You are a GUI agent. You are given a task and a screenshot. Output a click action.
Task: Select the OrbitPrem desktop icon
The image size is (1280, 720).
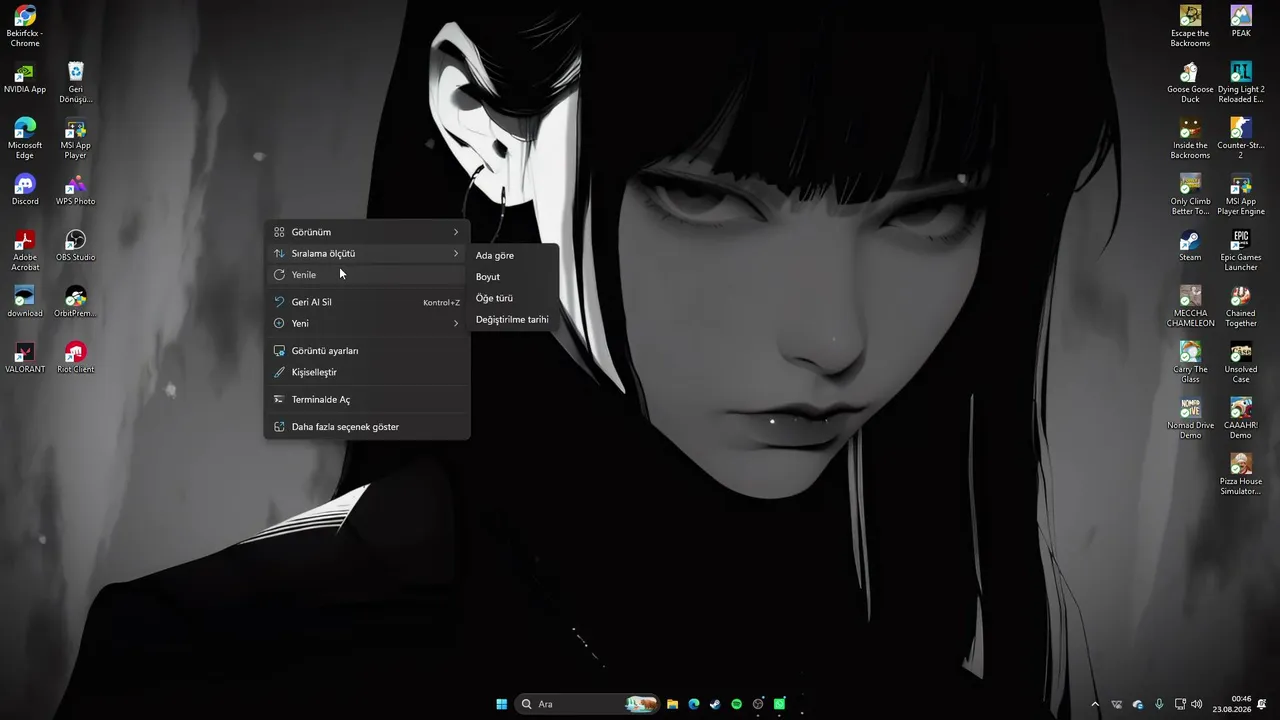tap(76, 302)
